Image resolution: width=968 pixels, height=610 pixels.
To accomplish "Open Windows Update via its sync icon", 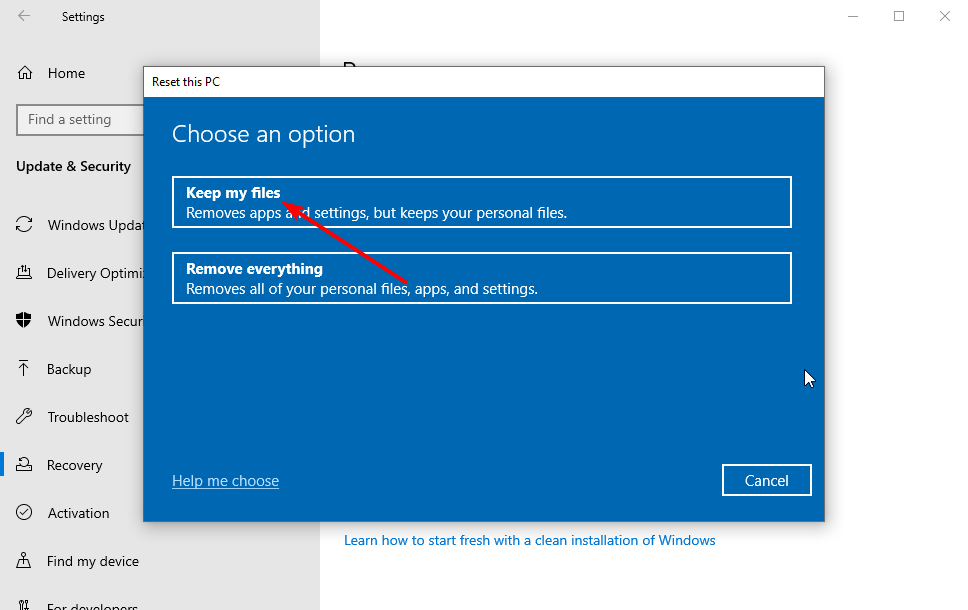I will coord(24,224).
